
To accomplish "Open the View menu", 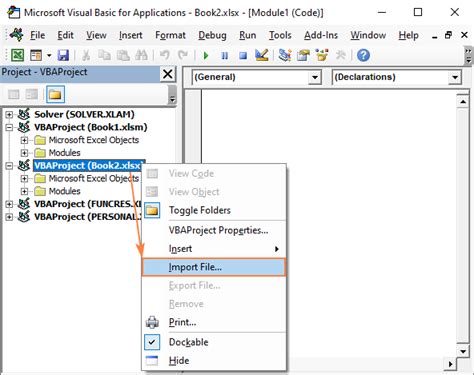I will coord(96,35).
